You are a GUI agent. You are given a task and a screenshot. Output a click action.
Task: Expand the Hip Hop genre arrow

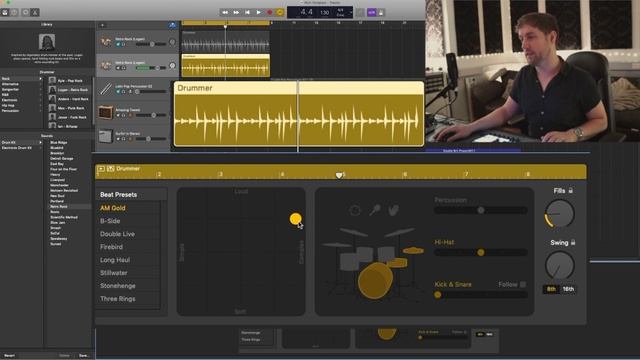[x=40, y=105]
